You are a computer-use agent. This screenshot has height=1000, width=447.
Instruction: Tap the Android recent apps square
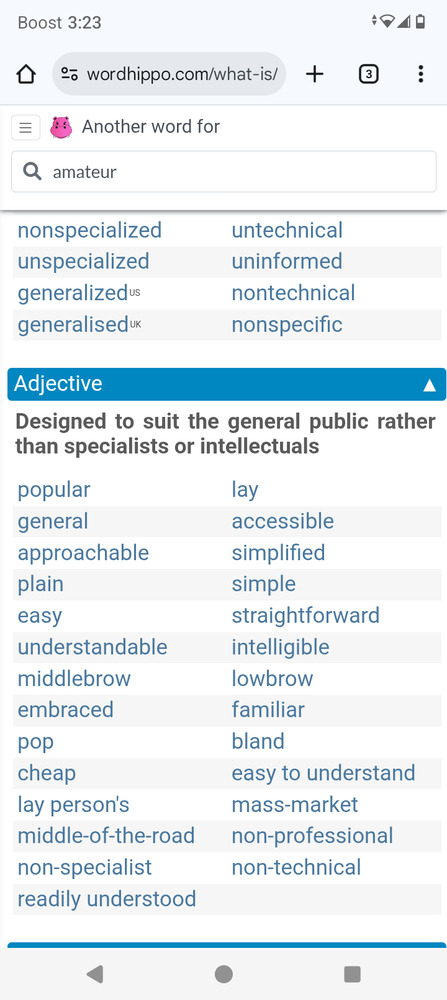(352, 973)
